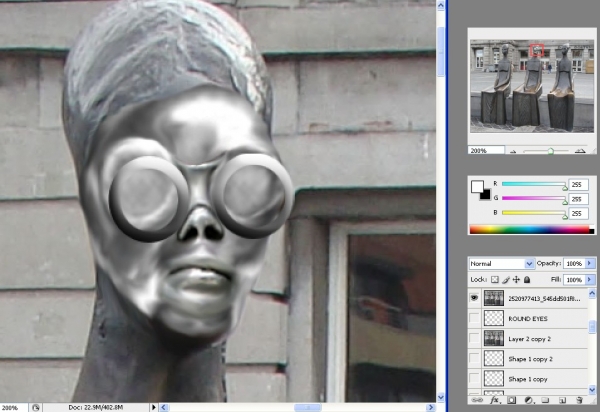Delete layer using trash icon
The height and width of the screenshot is (412, 600).
[x=579, y=401]
